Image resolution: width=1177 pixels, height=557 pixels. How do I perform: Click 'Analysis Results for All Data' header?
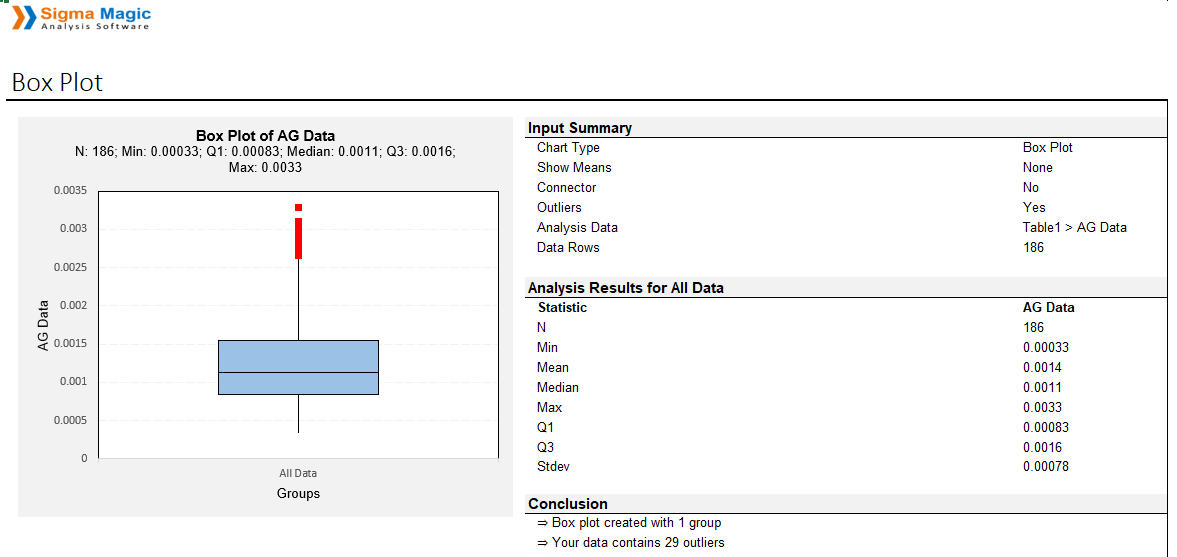(625, 288)
